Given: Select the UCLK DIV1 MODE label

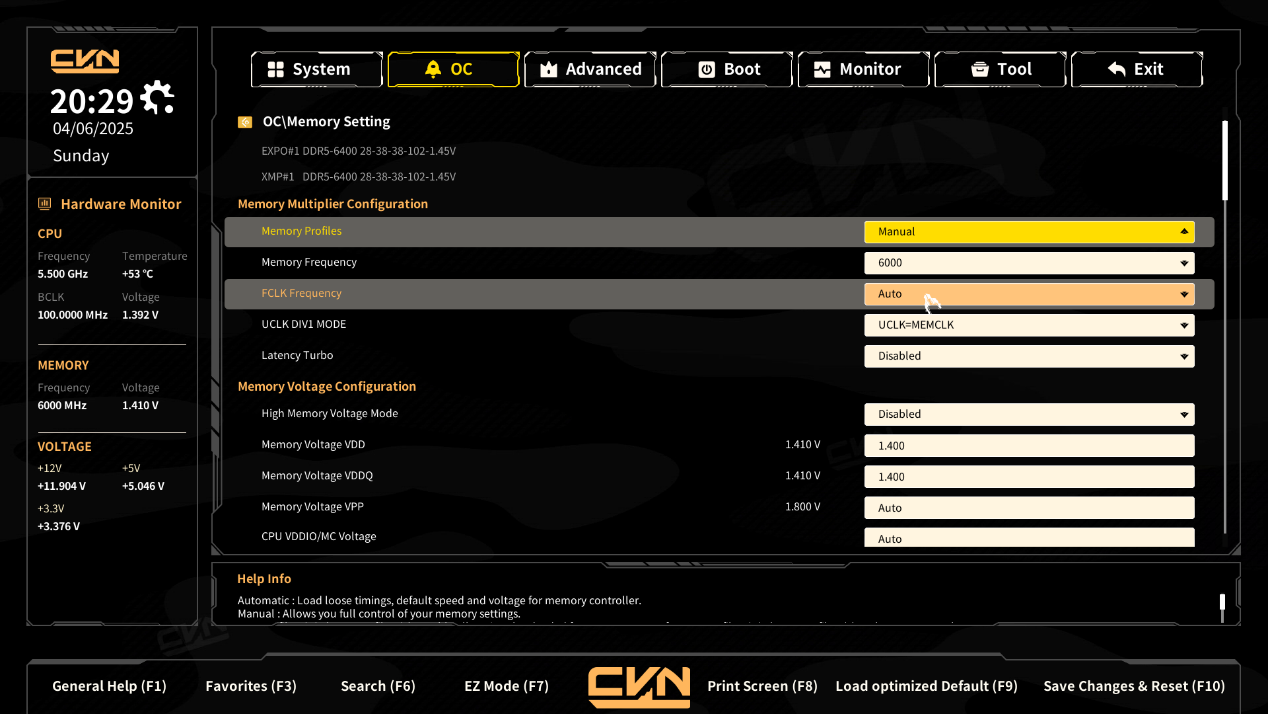Looking at the screenshot, I should coord(304,324).
